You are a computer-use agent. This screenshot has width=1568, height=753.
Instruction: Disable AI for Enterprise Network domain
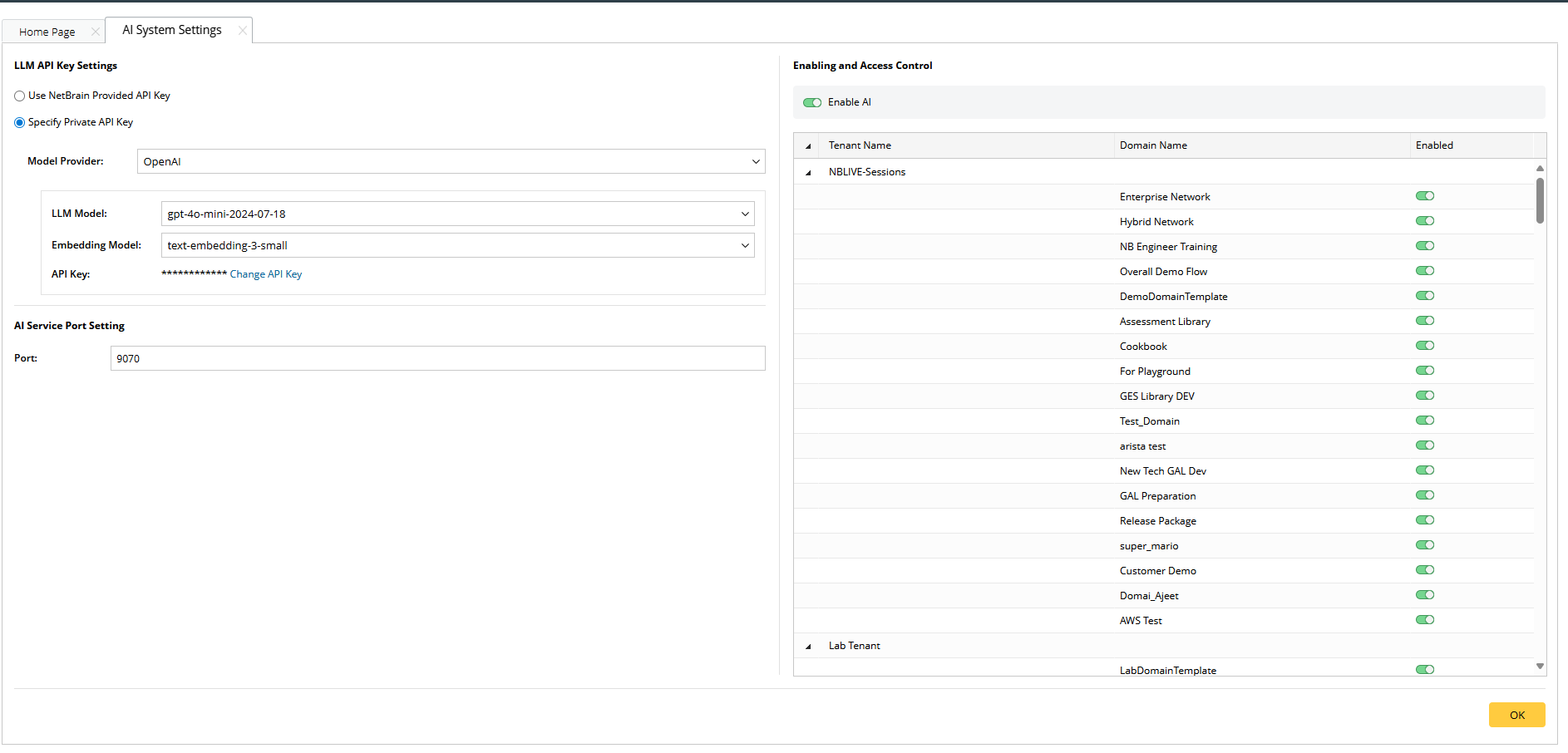pos(1425,196)
